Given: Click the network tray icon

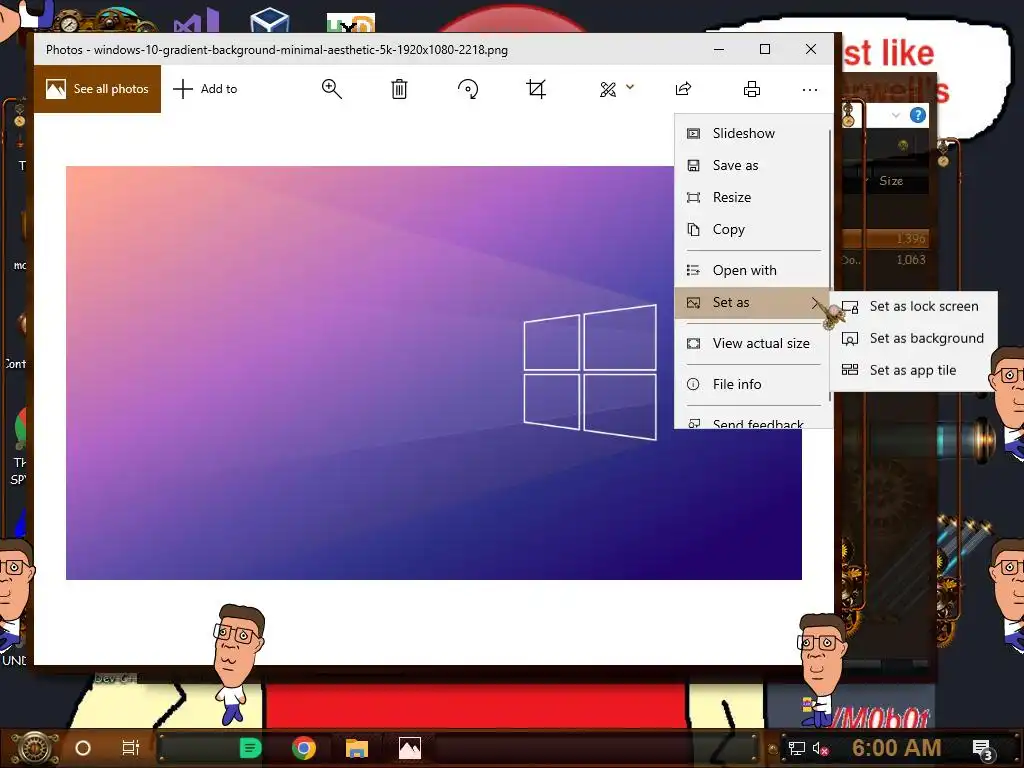Looking at the screenshot, I should point(797,749).
